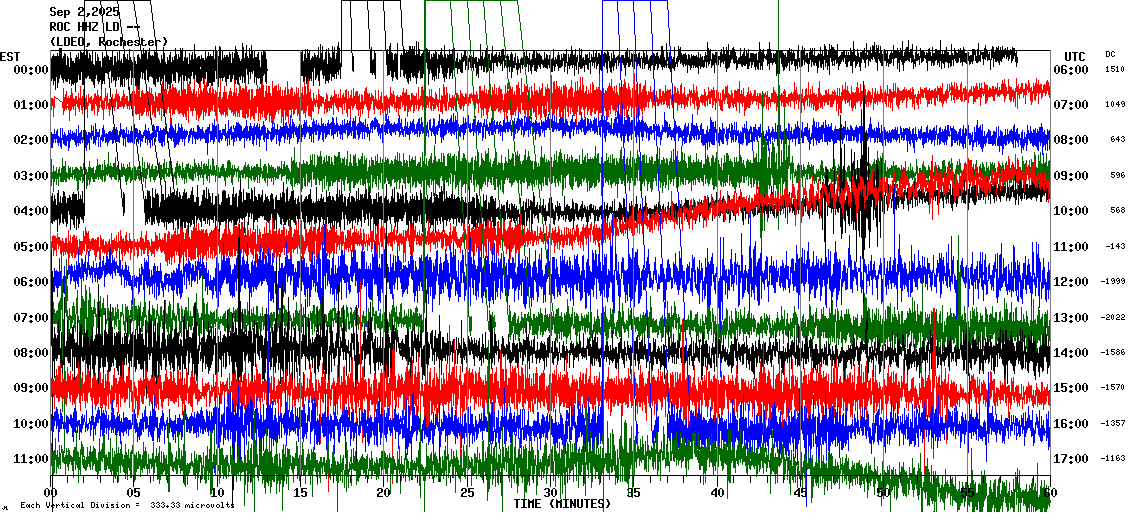Click the EST column header
1130x519 pixels.
(10, 56)
